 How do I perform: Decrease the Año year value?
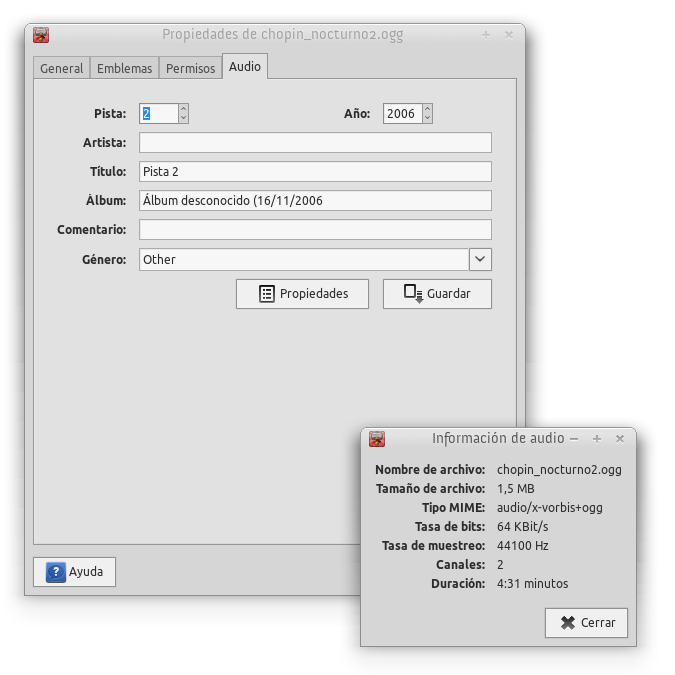[x=427, y=118]
